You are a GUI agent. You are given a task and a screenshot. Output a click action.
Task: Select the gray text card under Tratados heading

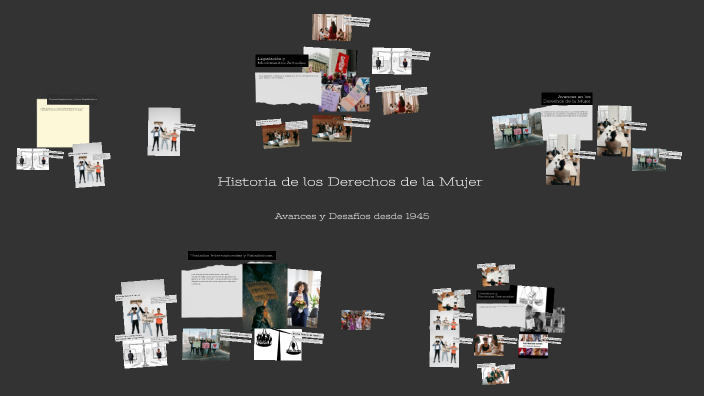click(212, 291)
